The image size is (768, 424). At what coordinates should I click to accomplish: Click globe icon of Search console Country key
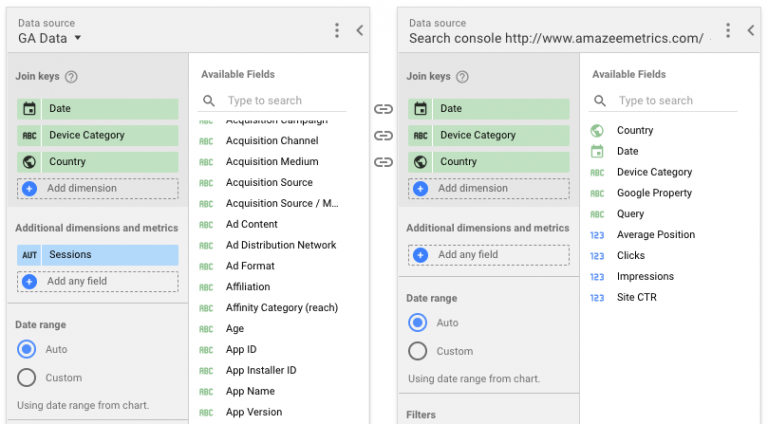421,162
